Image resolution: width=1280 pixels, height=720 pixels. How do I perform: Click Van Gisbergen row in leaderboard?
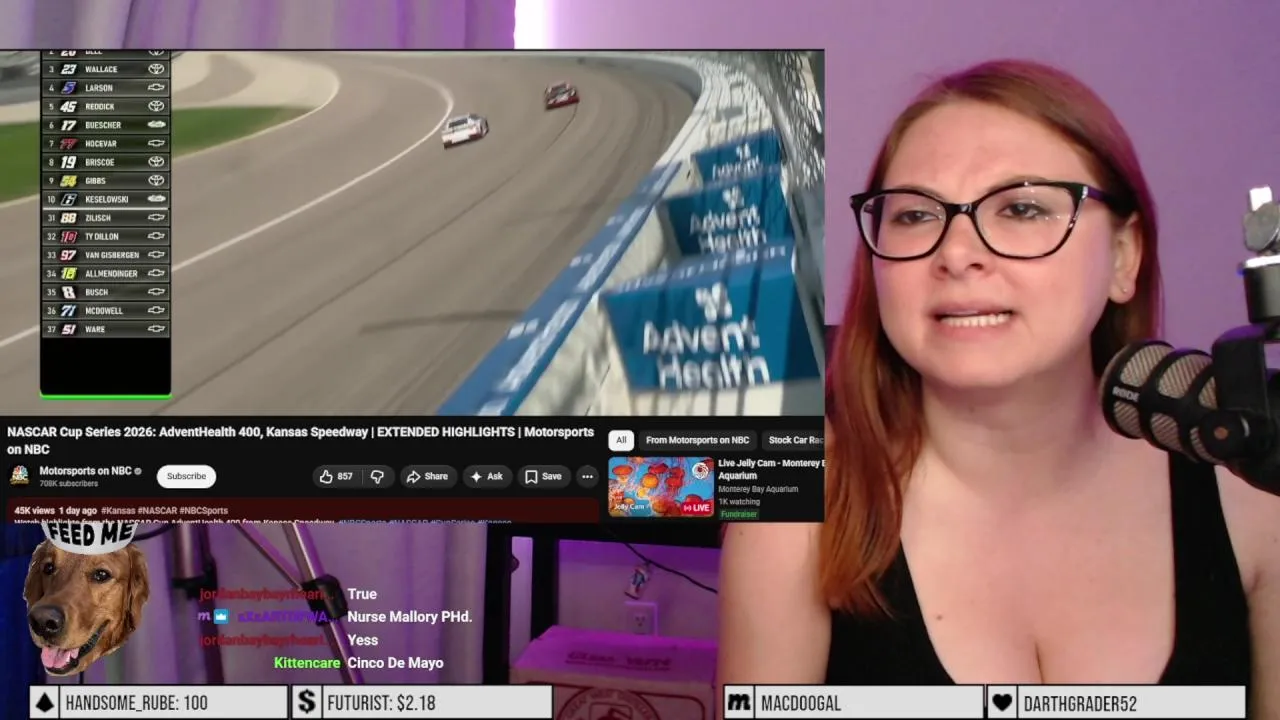tap(105, 255)
